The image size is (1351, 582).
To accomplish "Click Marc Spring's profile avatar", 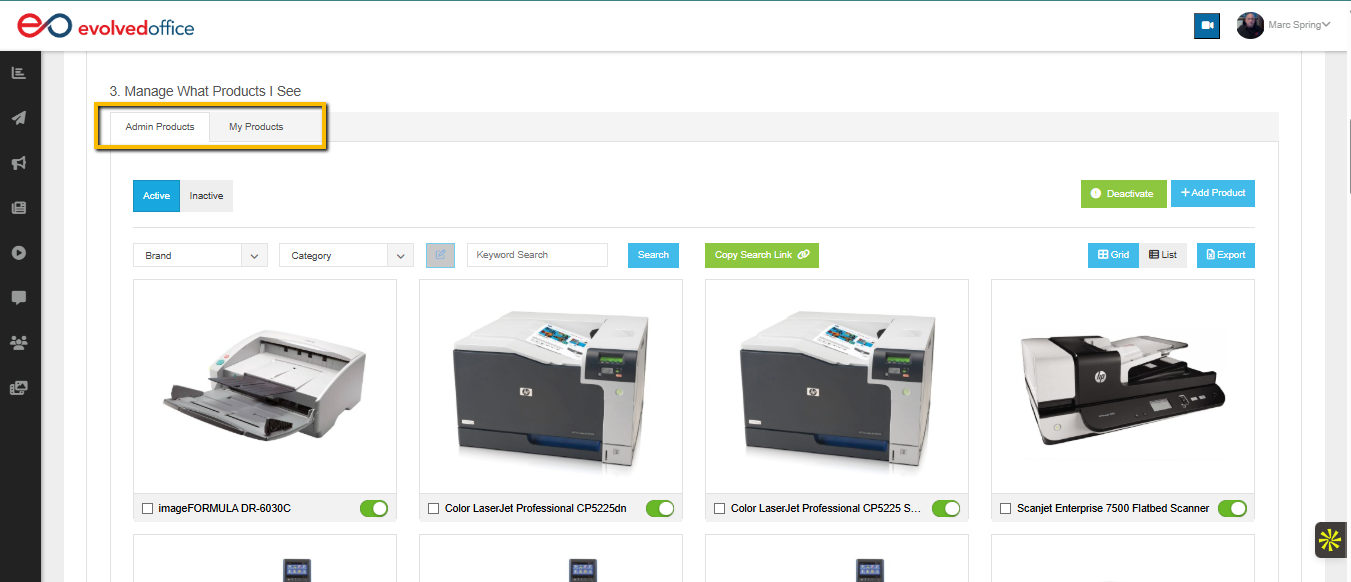I will pos(1250,25).
